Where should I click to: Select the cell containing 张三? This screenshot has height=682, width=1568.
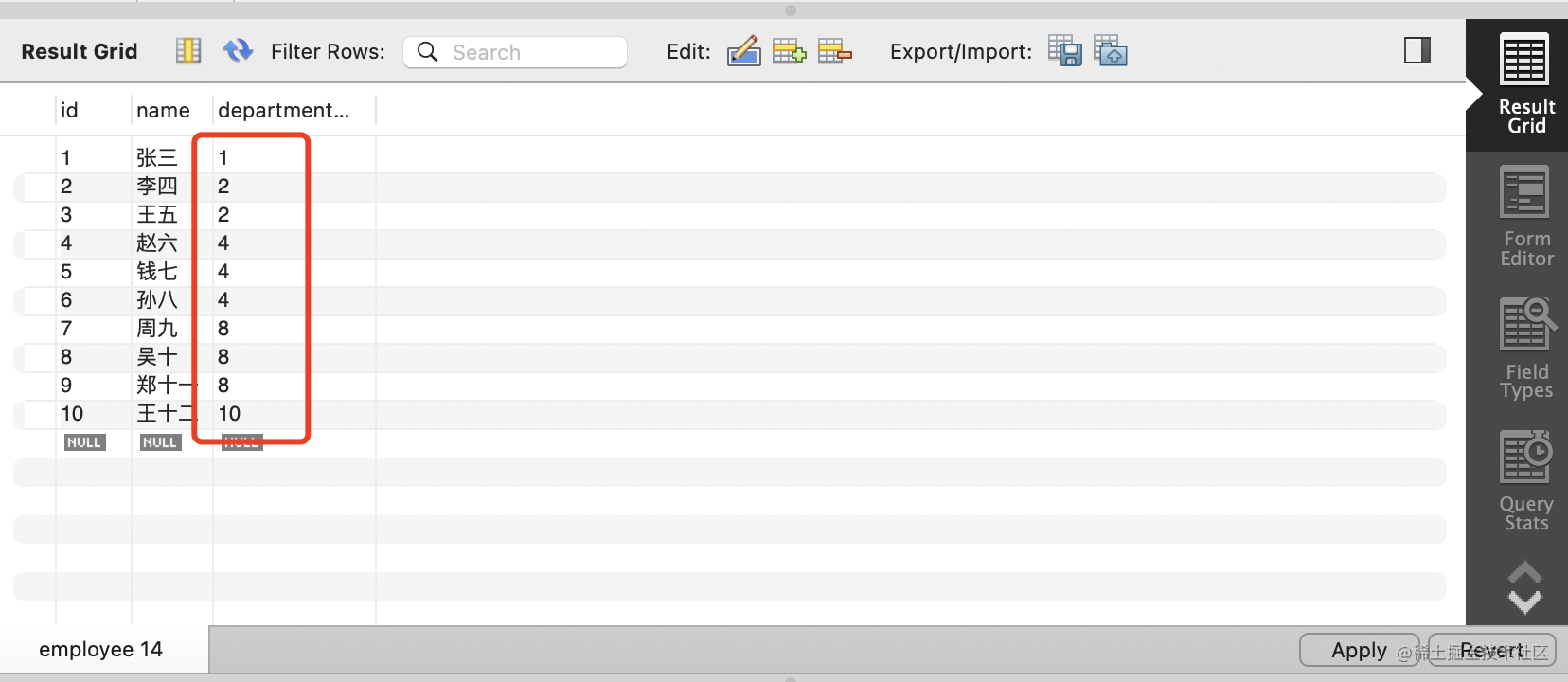(x=157, y=158)
